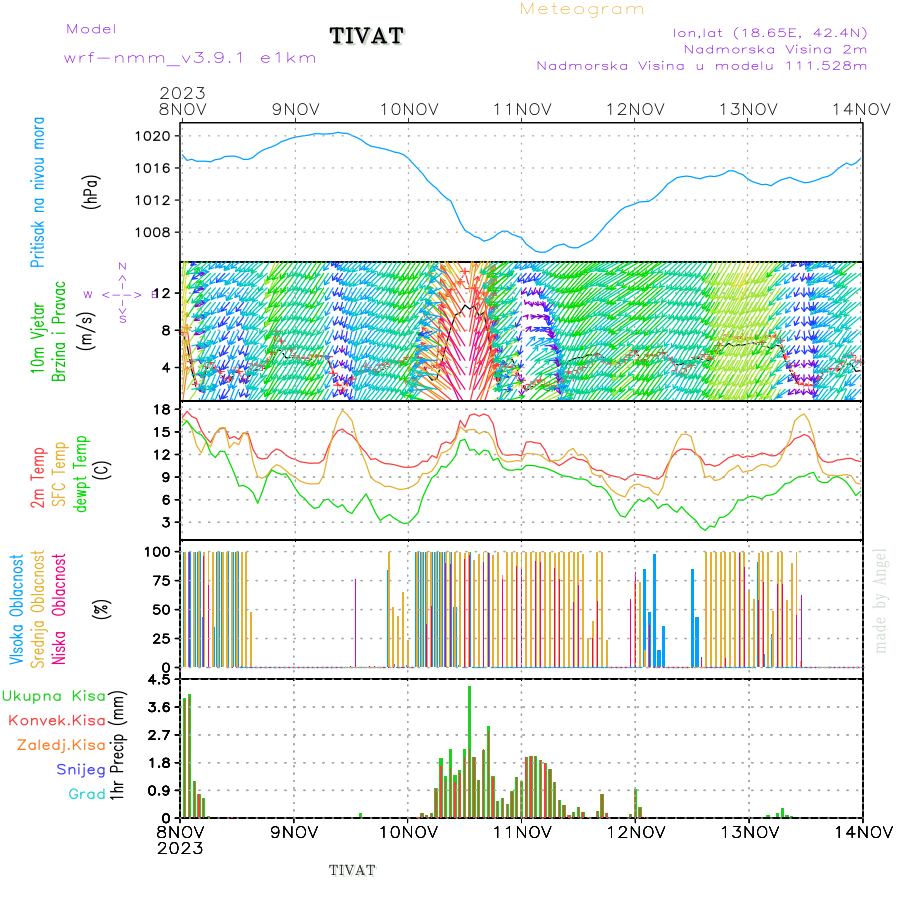Select the 1hr Precip (mm) axis title

117,746
